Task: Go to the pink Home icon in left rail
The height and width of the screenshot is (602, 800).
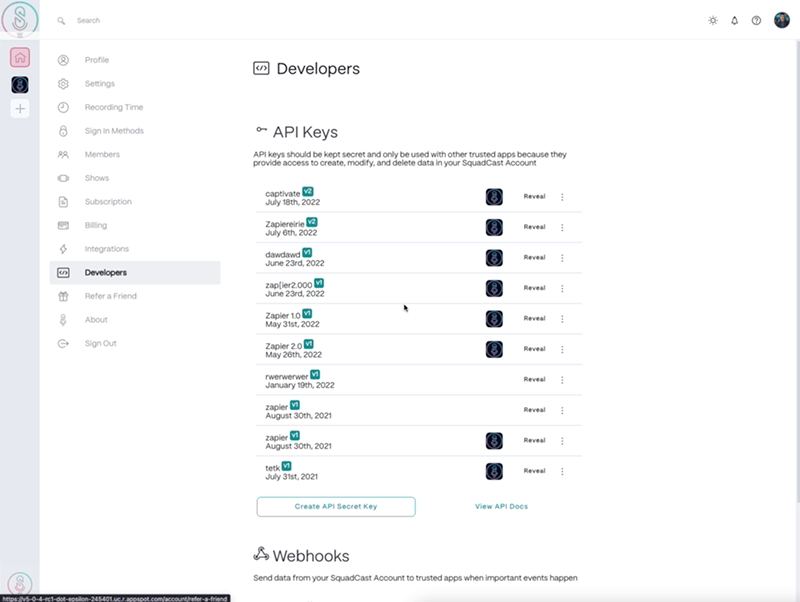Action: tap(20, 57)
